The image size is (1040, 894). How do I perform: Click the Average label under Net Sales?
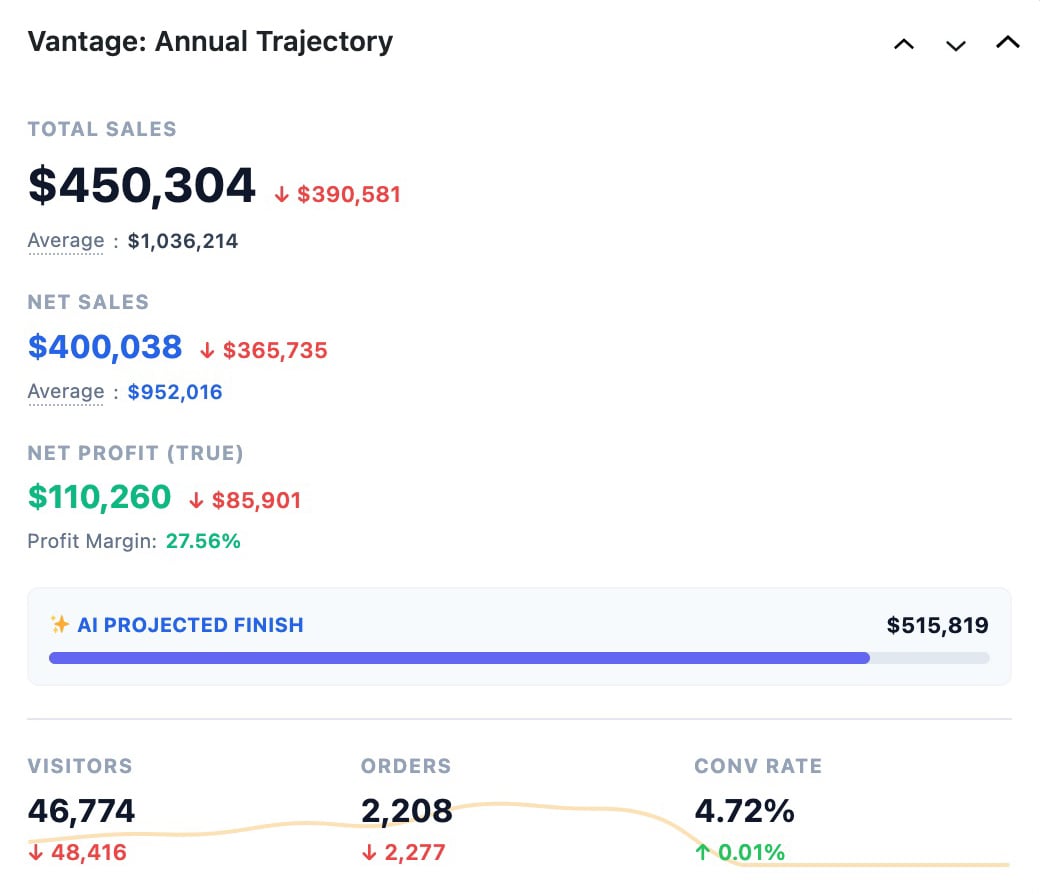(66, 392)
